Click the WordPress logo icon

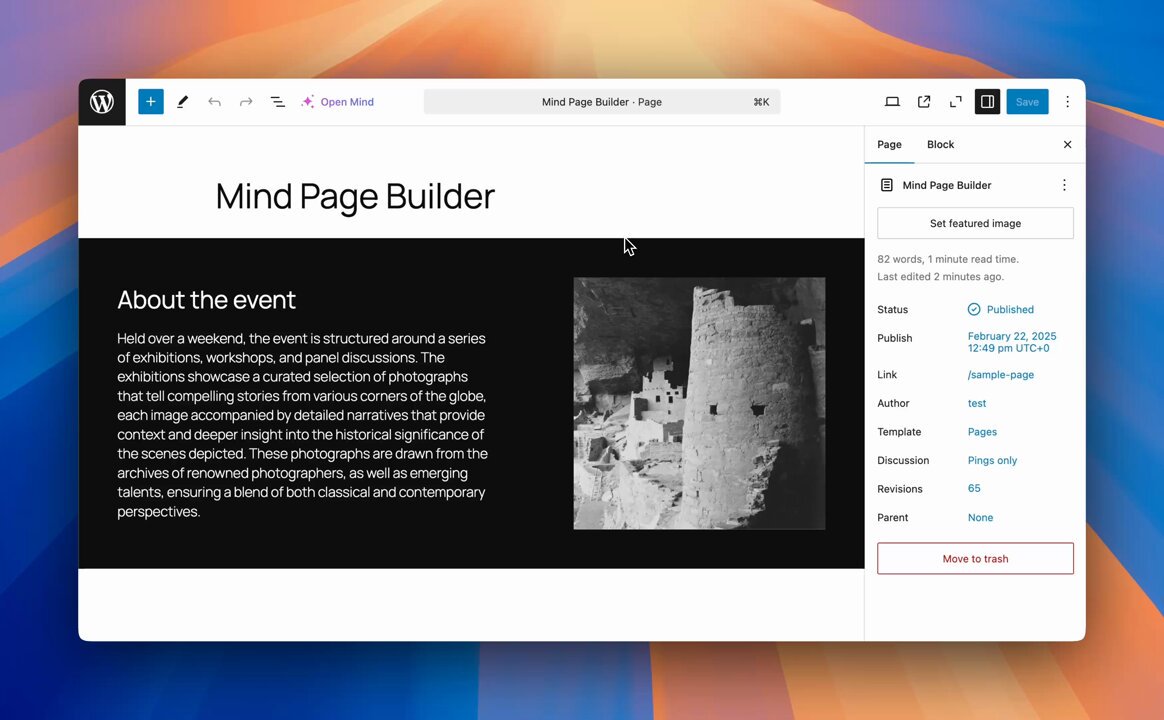click(102, 102)
